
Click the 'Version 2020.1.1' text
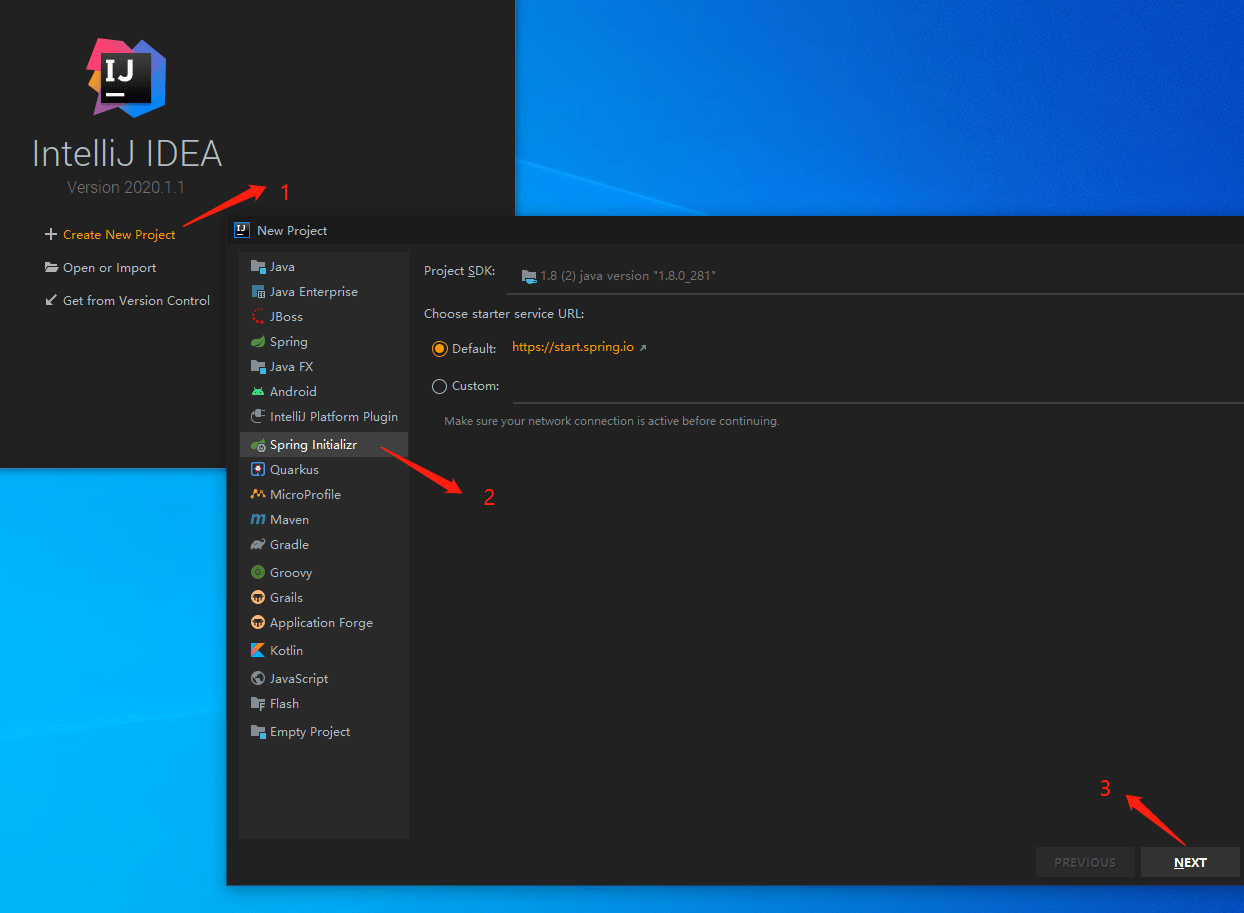click(126, 187)
